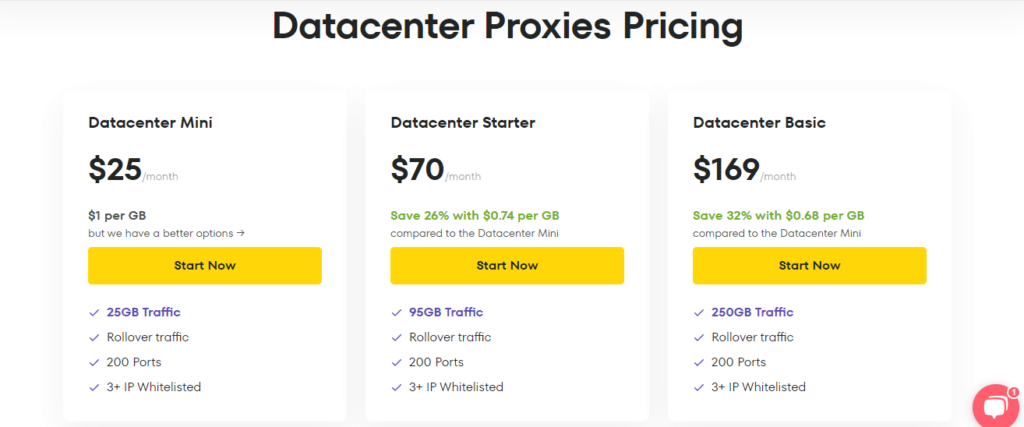
Task: Click the 25GB Traffic feature text
Action: (x=144, y=312)
